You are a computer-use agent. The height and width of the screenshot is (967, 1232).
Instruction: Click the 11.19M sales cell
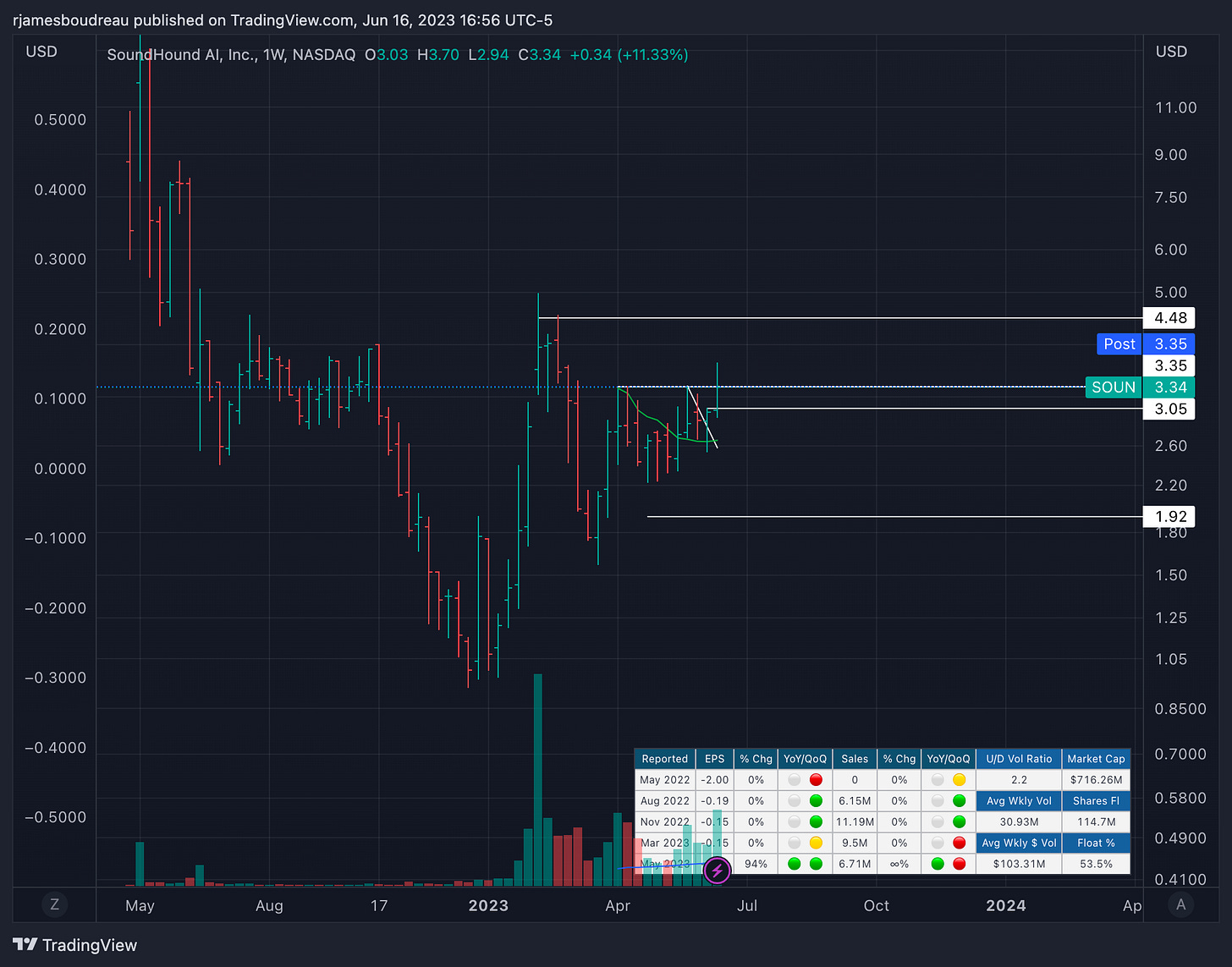pyautogui.click(x=855, y=821)
